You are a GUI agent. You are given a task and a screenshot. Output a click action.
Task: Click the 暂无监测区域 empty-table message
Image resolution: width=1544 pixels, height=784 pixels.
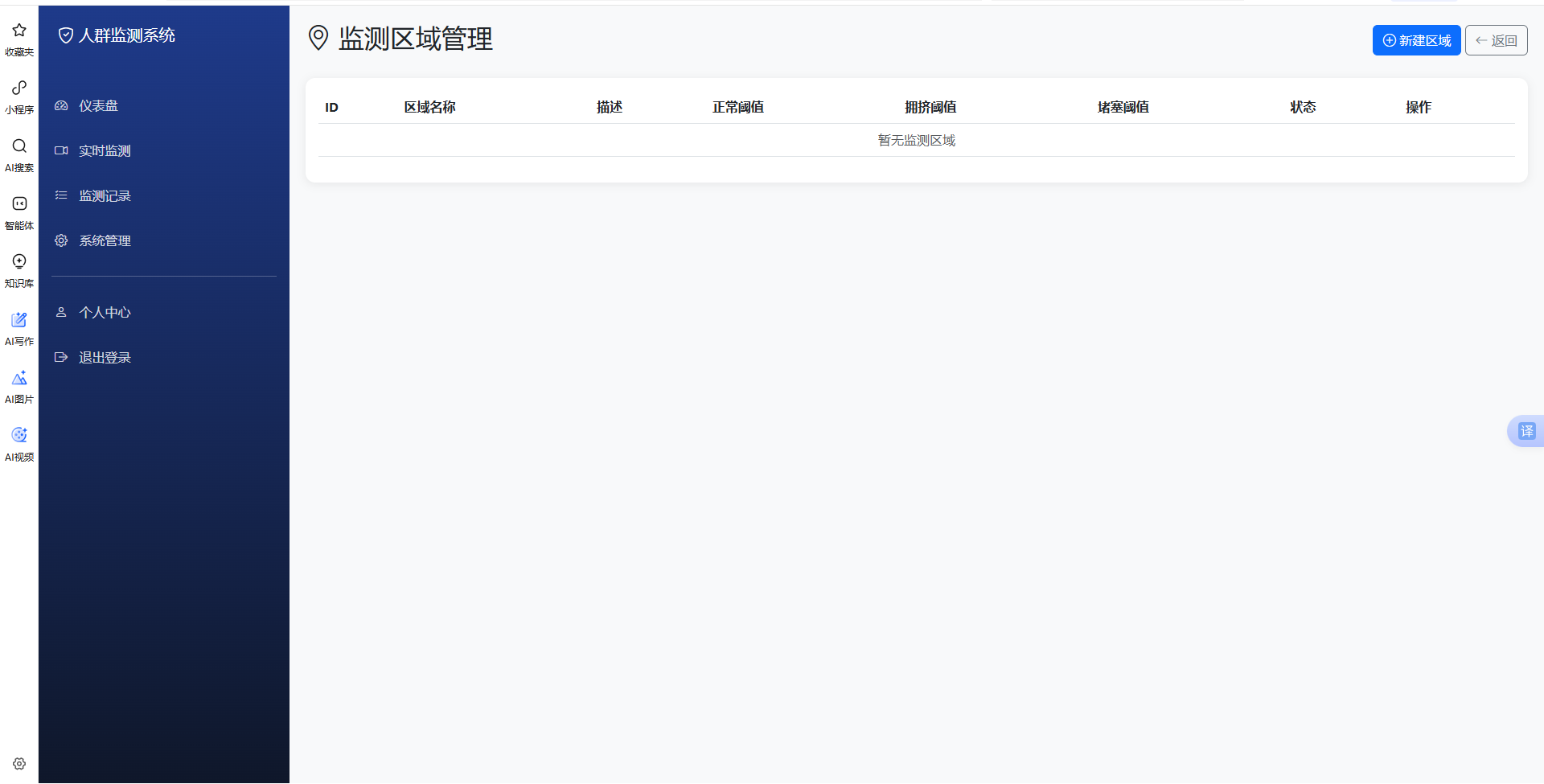tap(917, 140)
